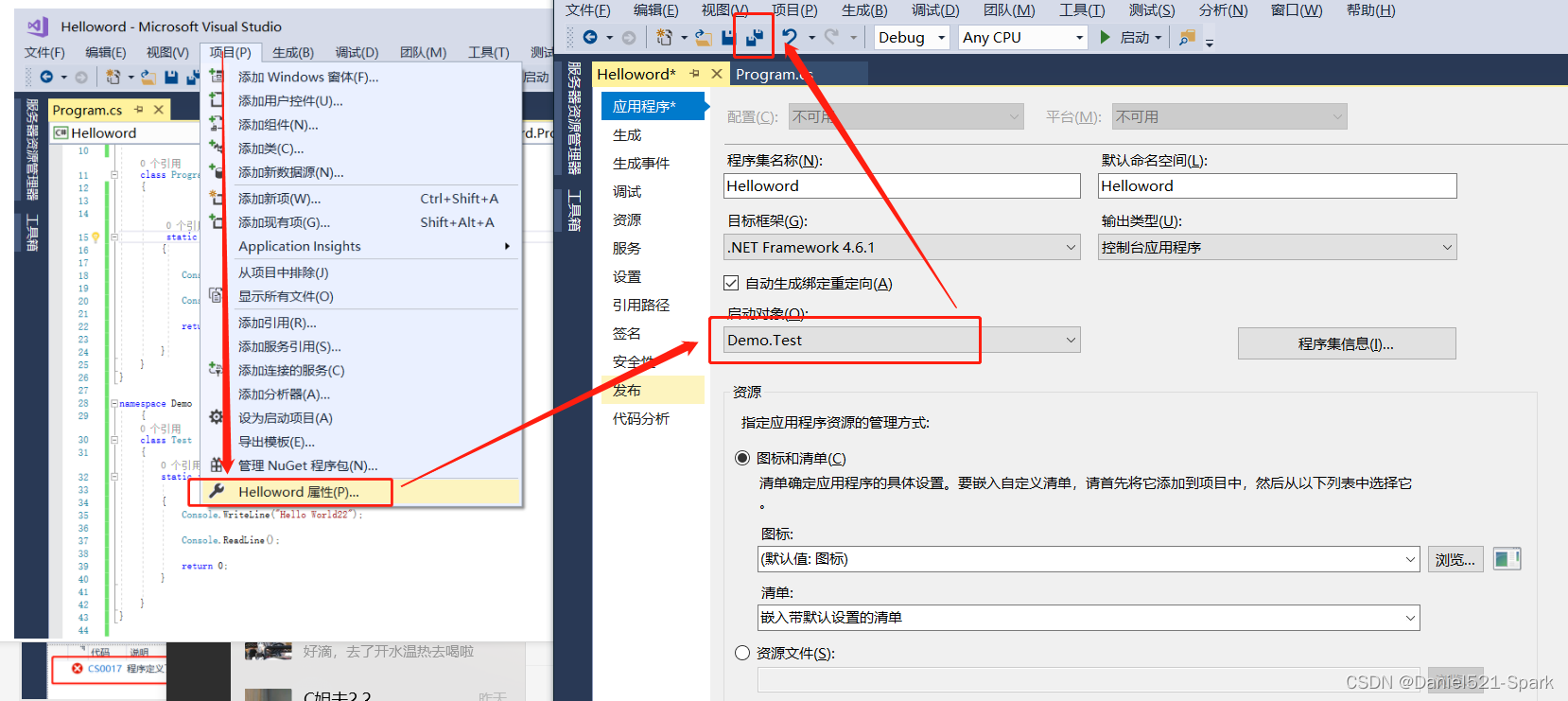This screenshot has width=1568, height=701.
Task: Open 项目(P) menu in left window
Action: [x=230, y=52]
